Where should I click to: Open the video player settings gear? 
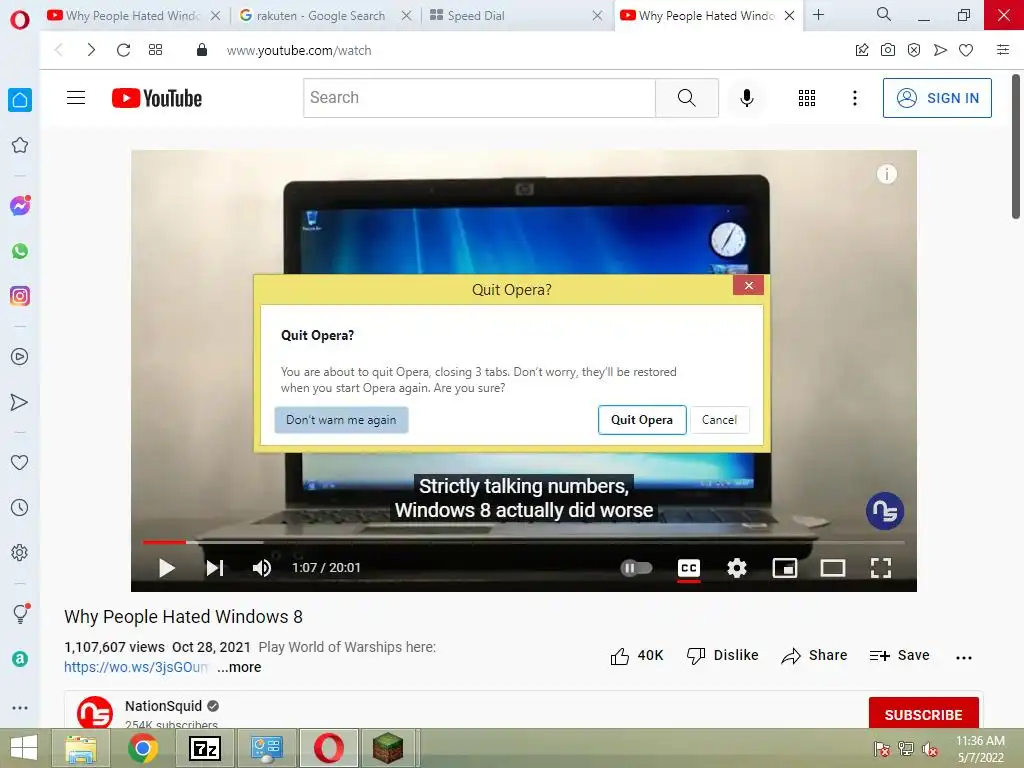[737, 568]
